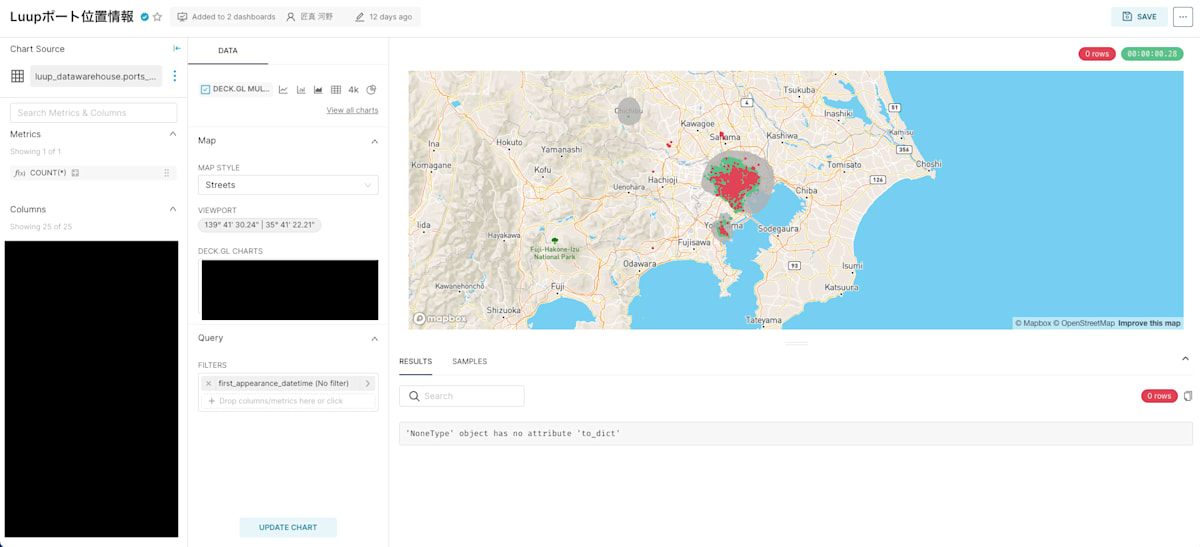Select the bar chart visualization icon
The image size is (1200, 547).
pos(301,90)
